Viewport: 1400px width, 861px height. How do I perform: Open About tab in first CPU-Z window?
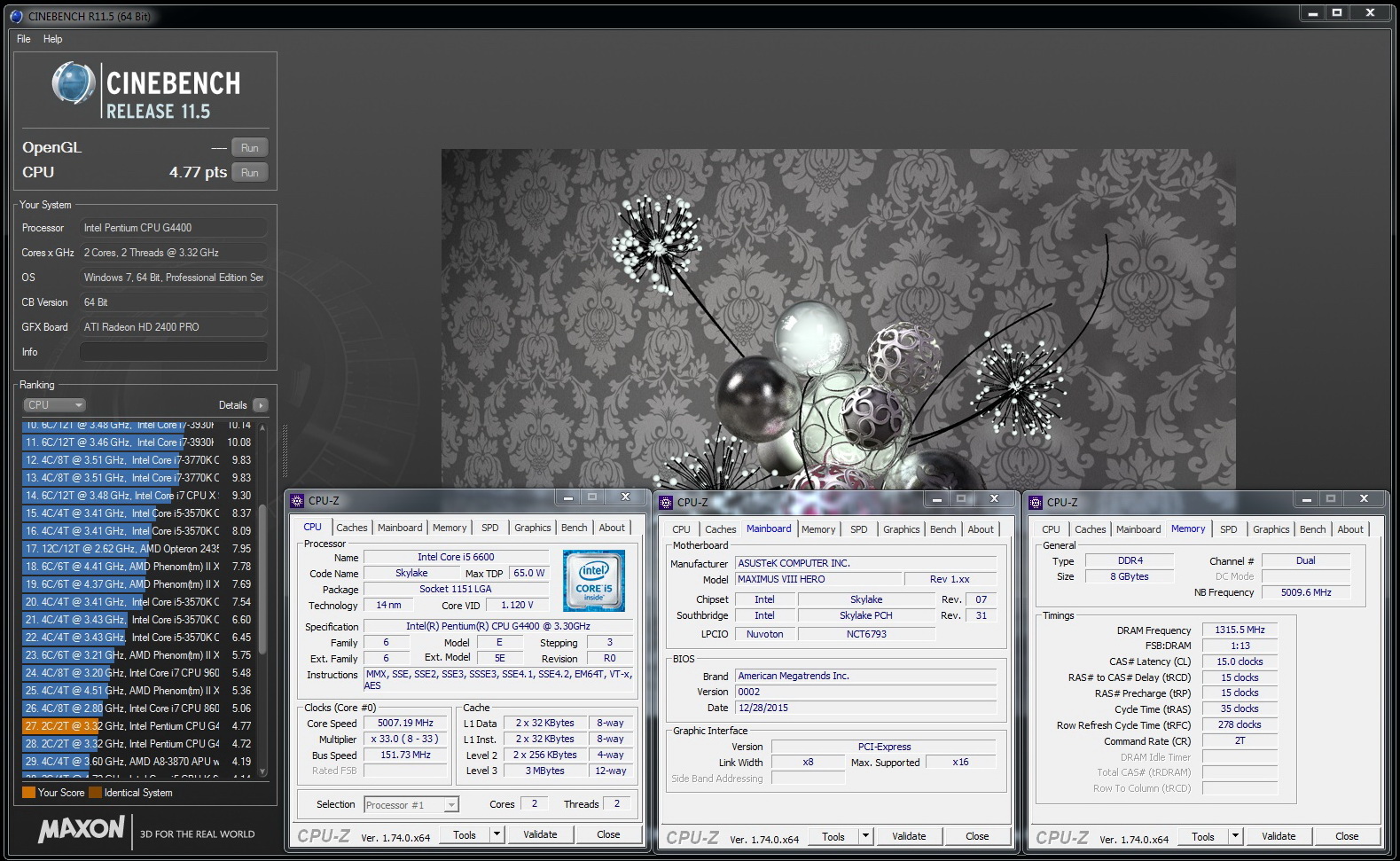click(612, 528)
